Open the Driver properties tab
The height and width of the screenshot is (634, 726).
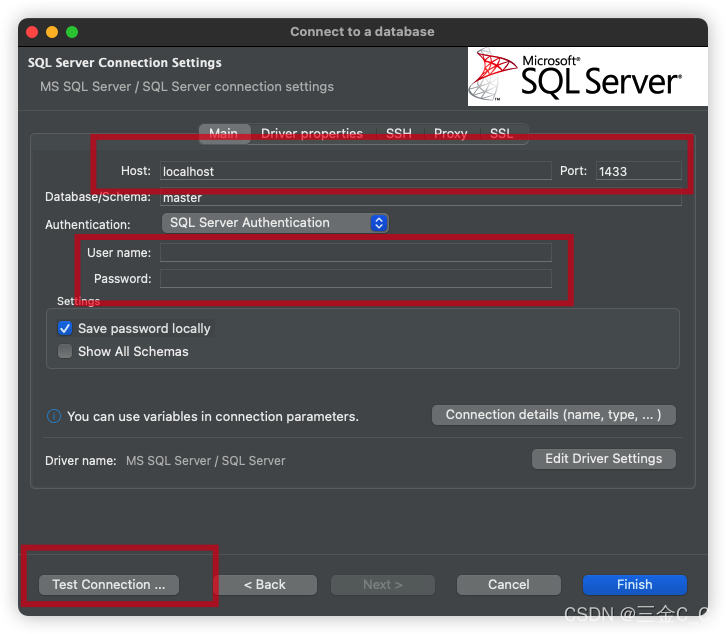point(312,133)
